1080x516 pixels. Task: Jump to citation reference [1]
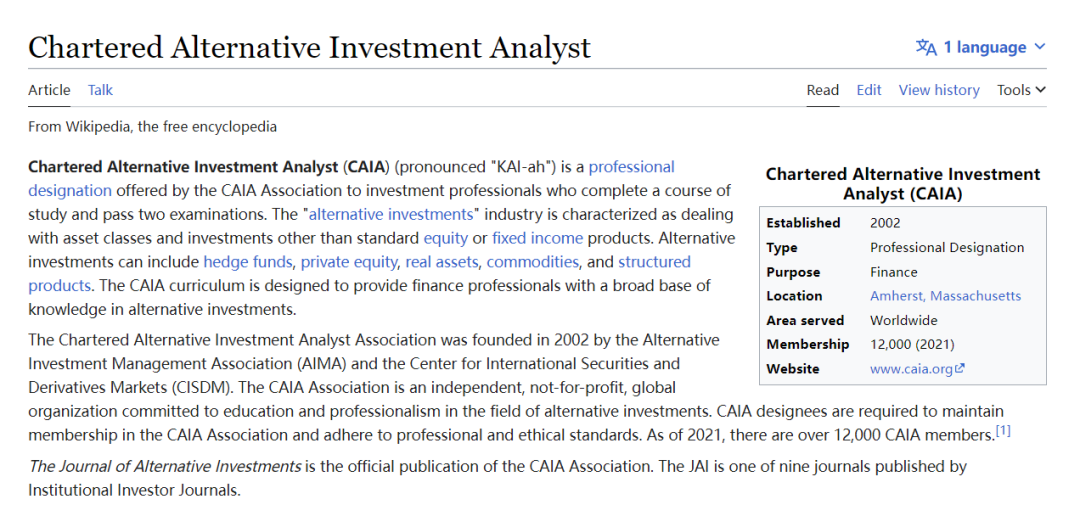(1003, 431)
